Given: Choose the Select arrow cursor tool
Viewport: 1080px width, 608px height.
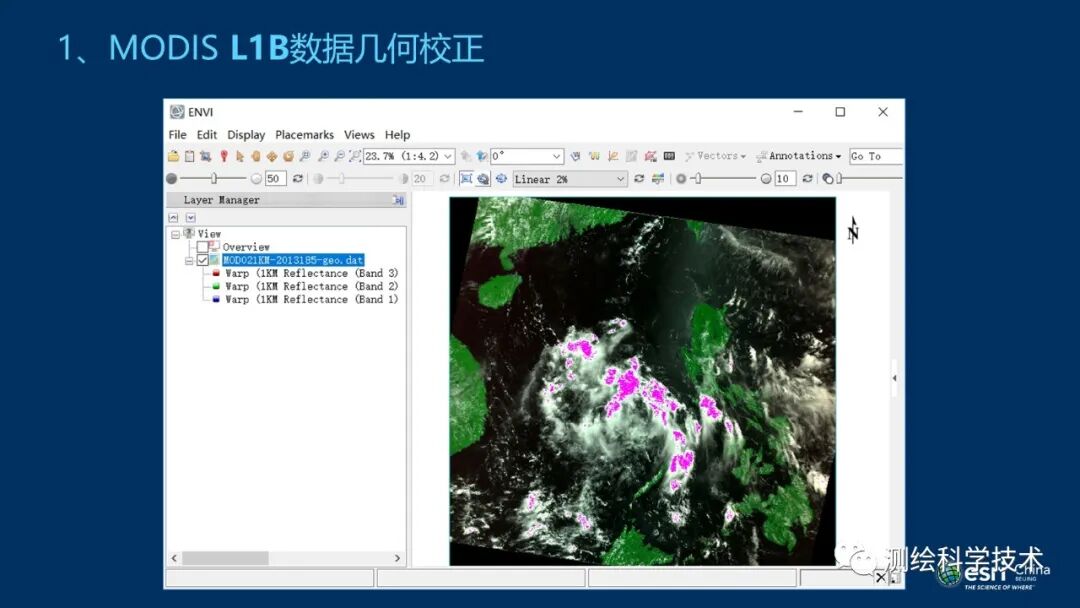Looking at the screenshot, I should (x=240, y=156).
